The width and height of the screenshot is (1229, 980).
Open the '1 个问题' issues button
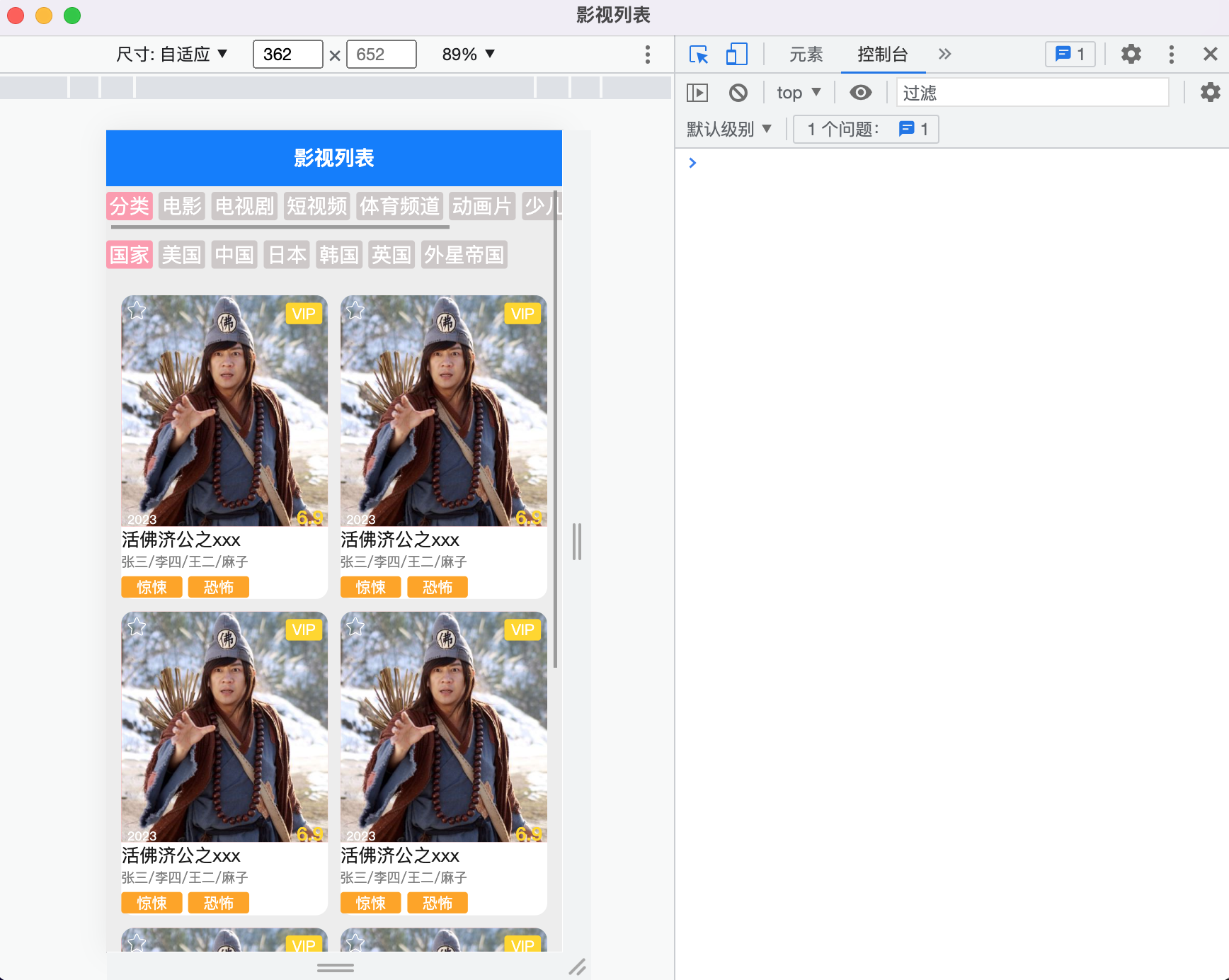(x=866, y=130)
